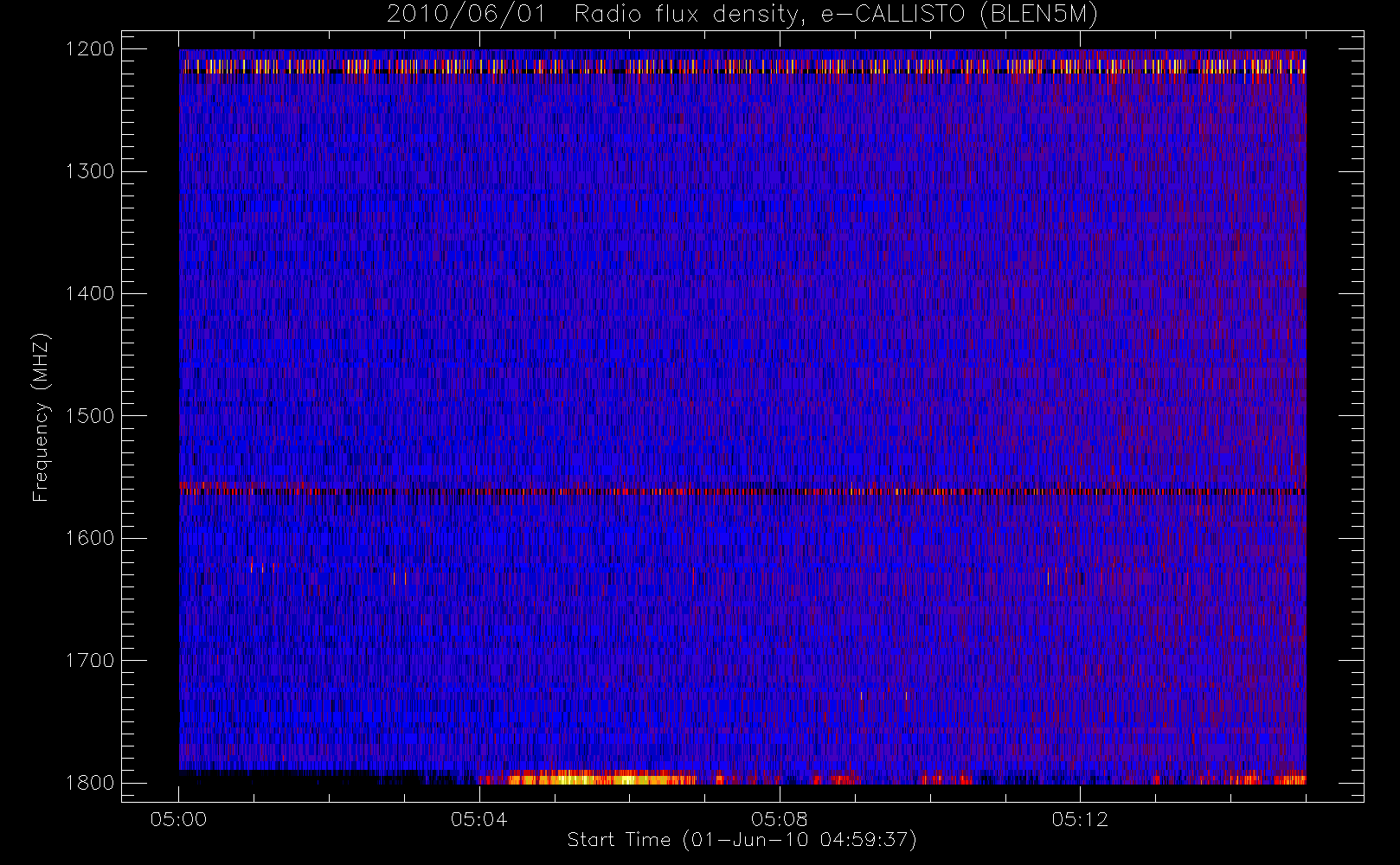Click the plot title "2010/06/01 Radio flux density, e-CALLISTO (BLEN5M)"
This screenshot has height=865, width=1400.
(742, 15)
